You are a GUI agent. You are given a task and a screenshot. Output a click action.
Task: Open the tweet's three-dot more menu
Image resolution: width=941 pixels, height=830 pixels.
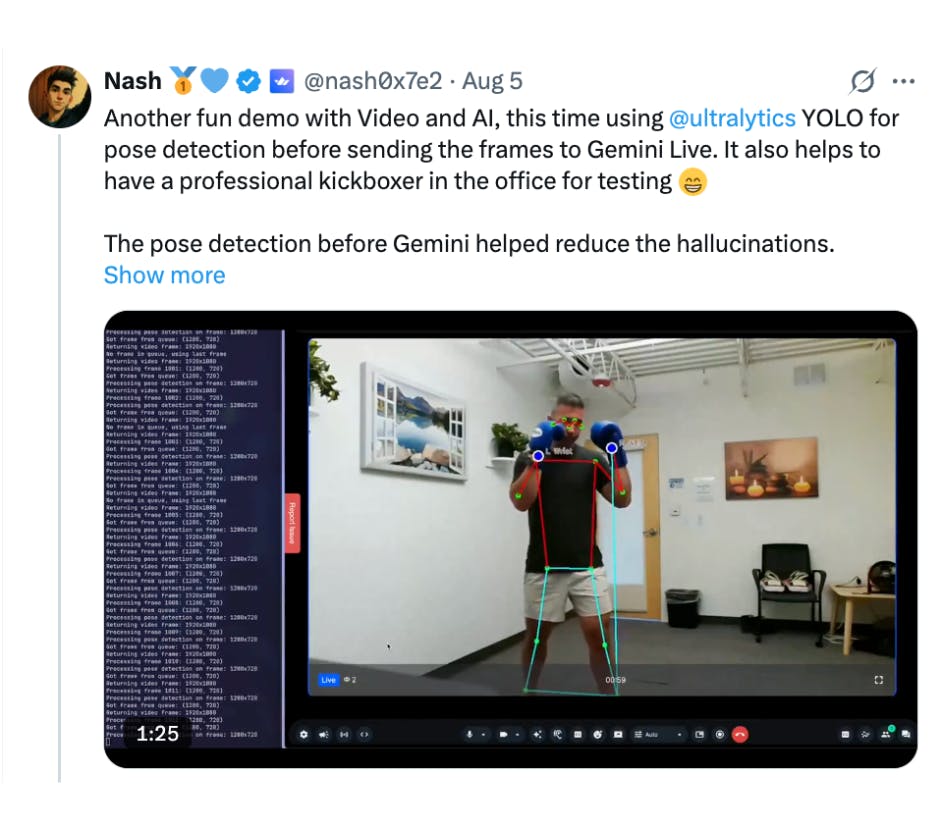click(903, 81)
